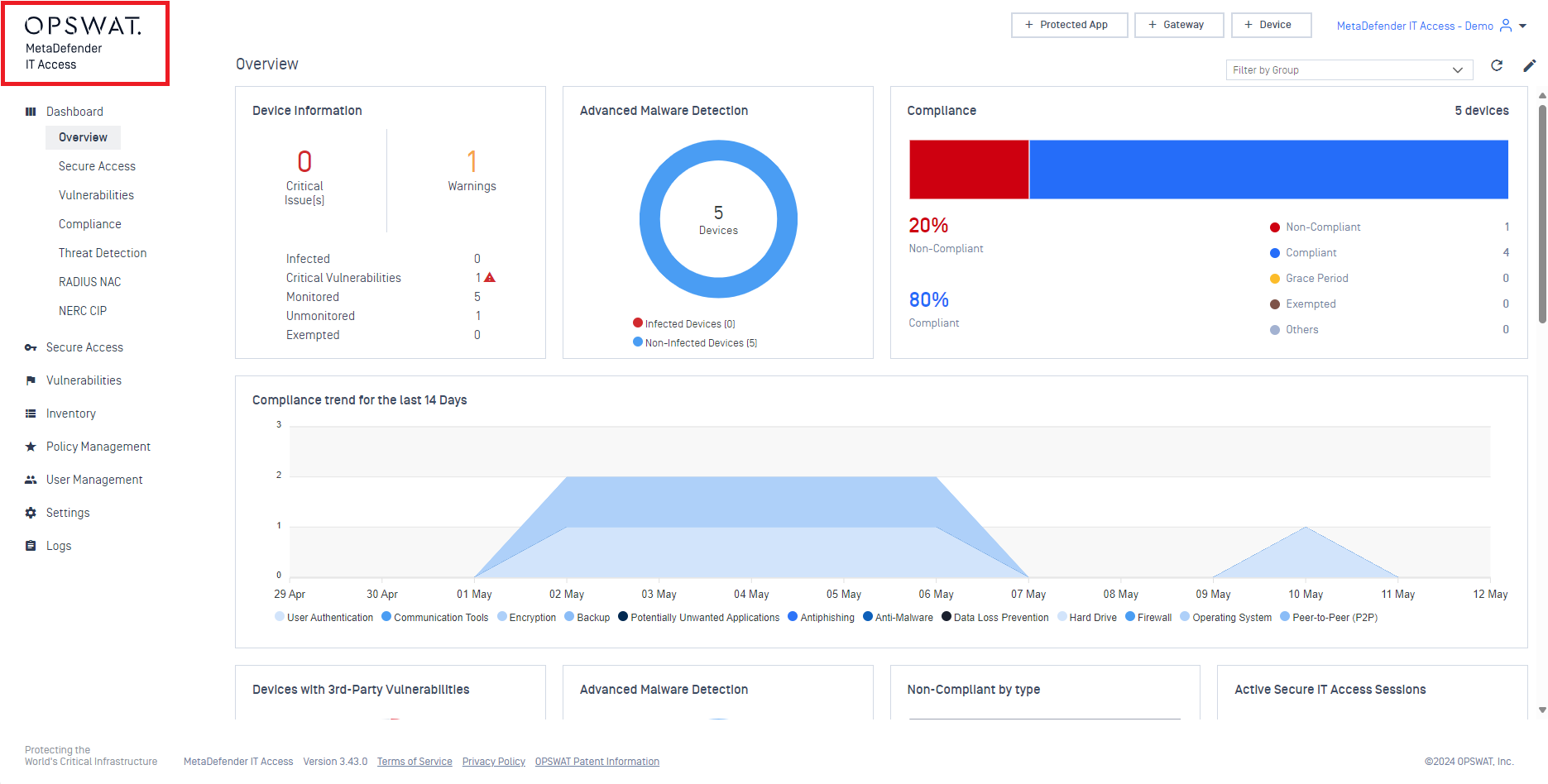Toggle Hard Drive legend series

1086,617
